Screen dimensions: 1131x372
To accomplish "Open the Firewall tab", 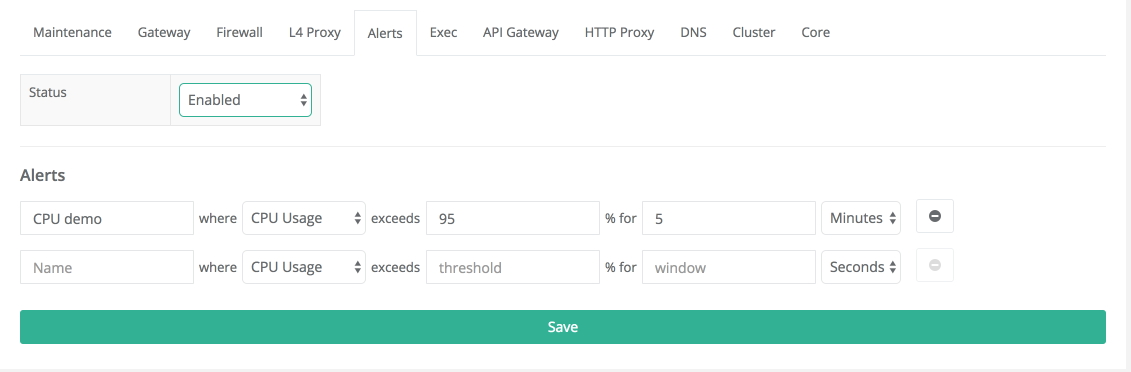I will tap(239, 32).
